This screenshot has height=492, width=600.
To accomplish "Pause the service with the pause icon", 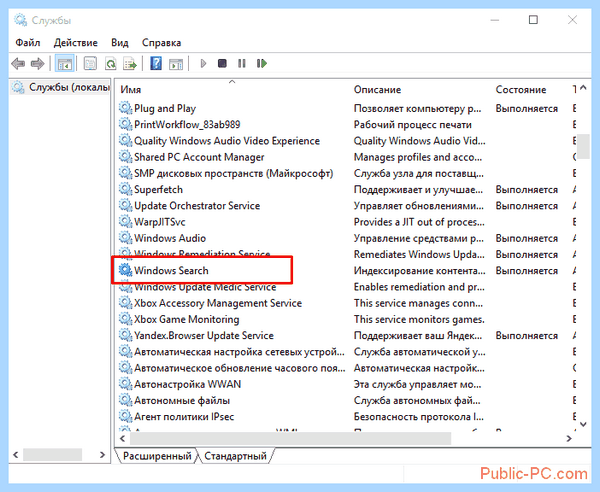I will coord(241,63).
